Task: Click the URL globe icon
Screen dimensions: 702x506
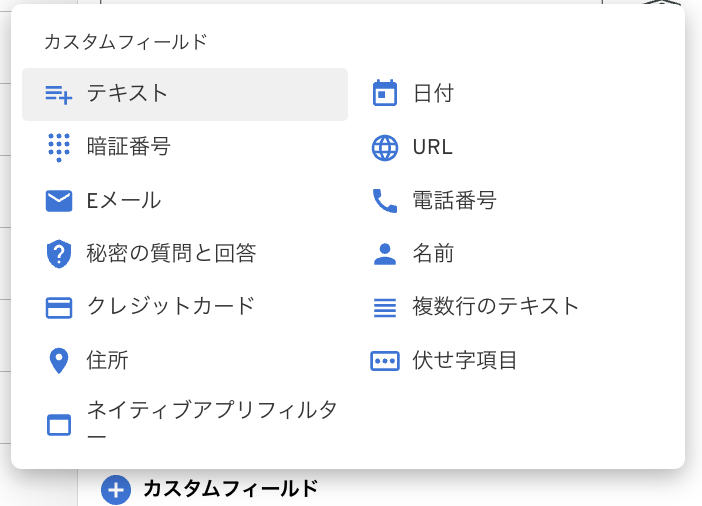Action: [x=385, y=147]
